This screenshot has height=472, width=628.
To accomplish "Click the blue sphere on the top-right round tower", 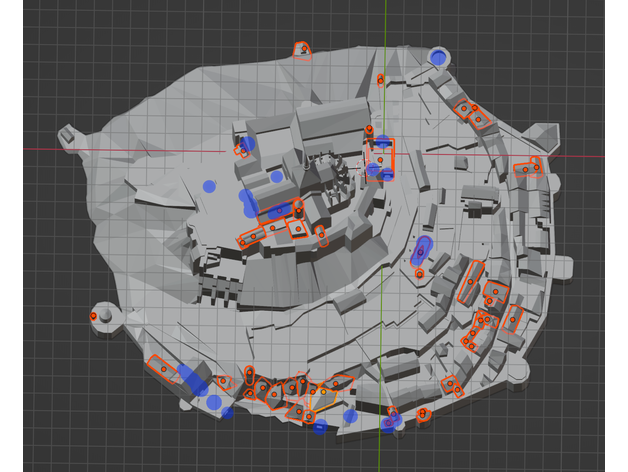I will pos(439,57).
